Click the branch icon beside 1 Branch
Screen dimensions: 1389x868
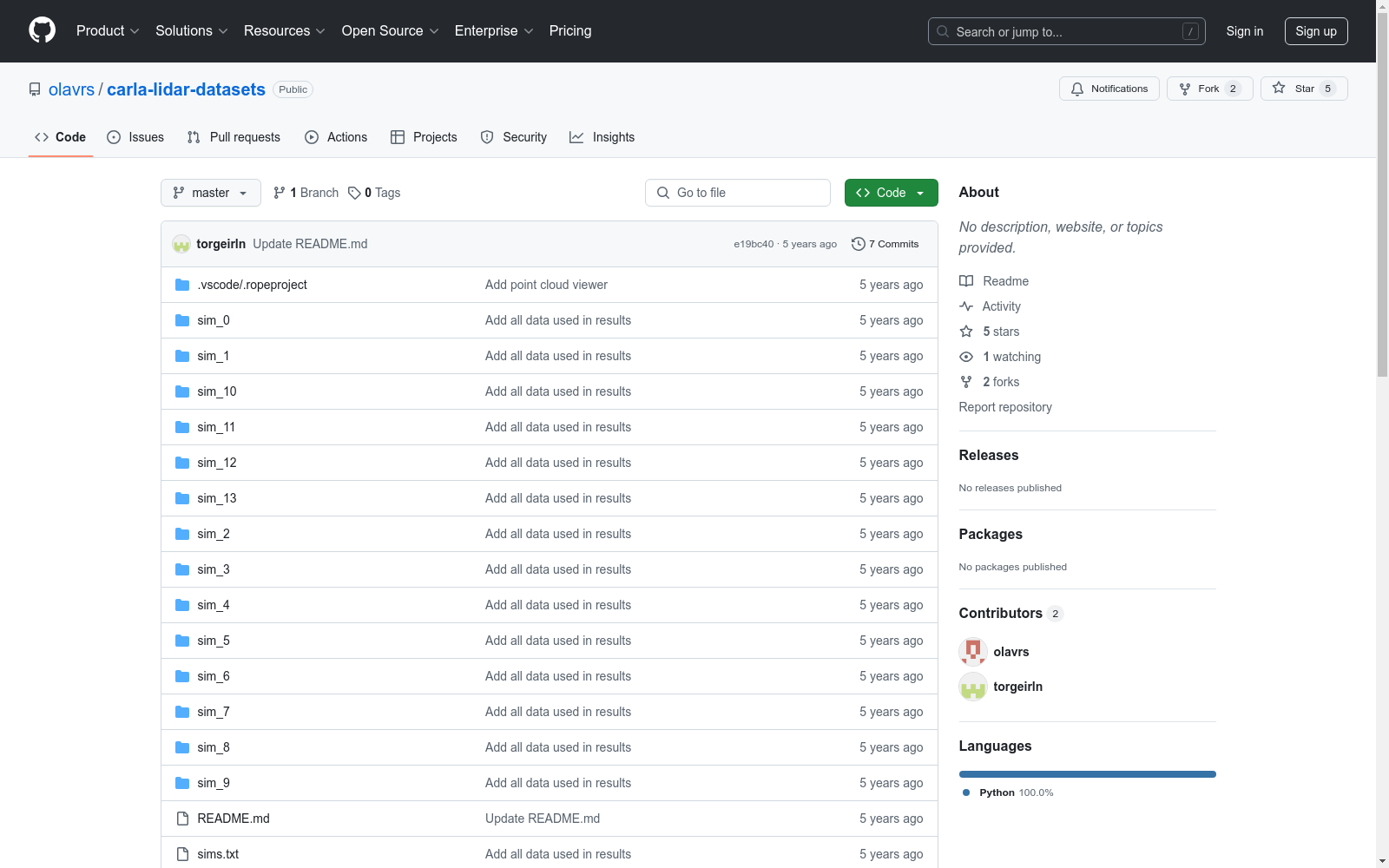[x=280, y=193]
